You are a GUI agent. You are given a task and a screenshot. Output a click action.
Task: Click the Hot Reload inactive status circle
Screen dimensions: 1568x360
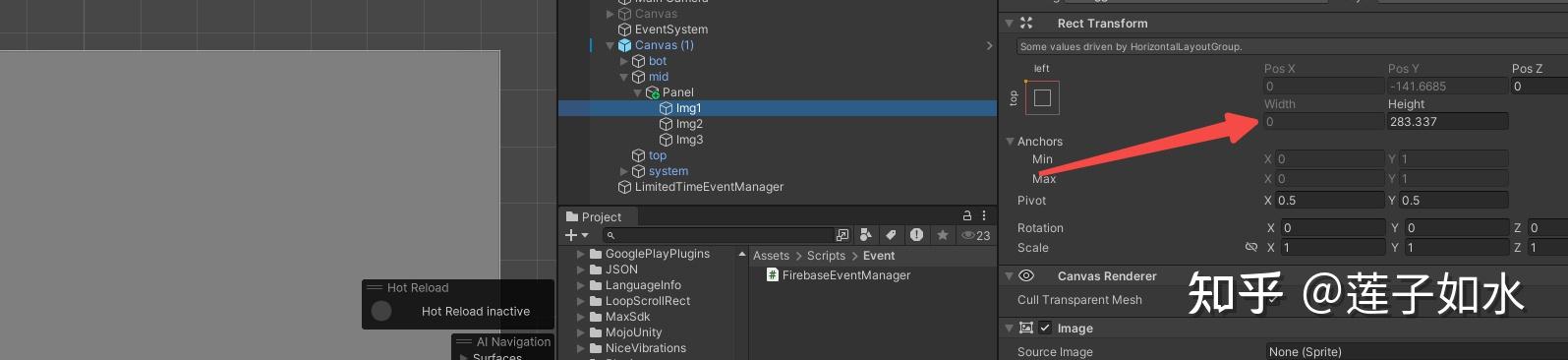pyautogui.click(x=382, y=311)
